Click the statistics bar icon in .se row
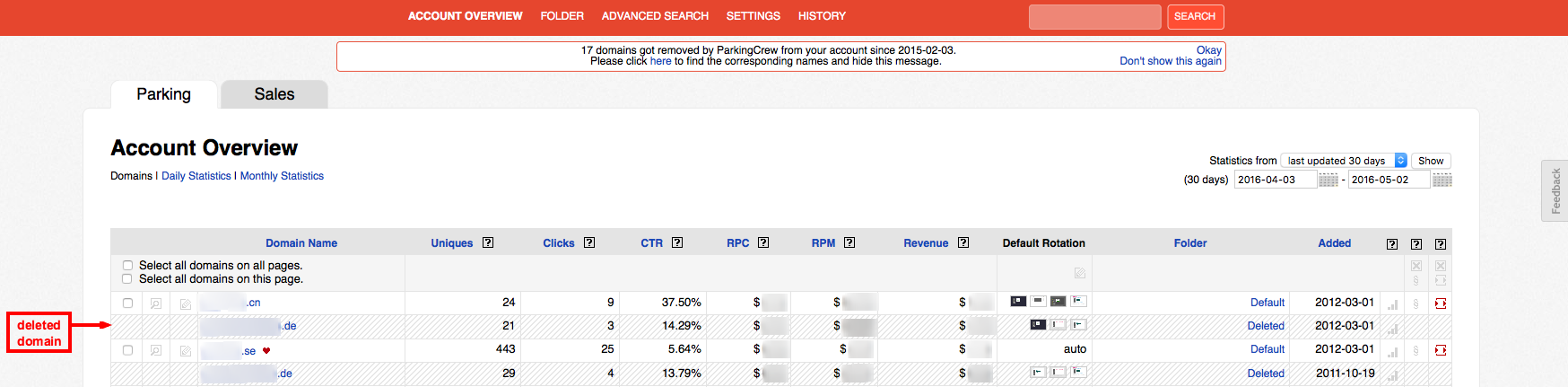The image size is (1568, 387). 1392,350
